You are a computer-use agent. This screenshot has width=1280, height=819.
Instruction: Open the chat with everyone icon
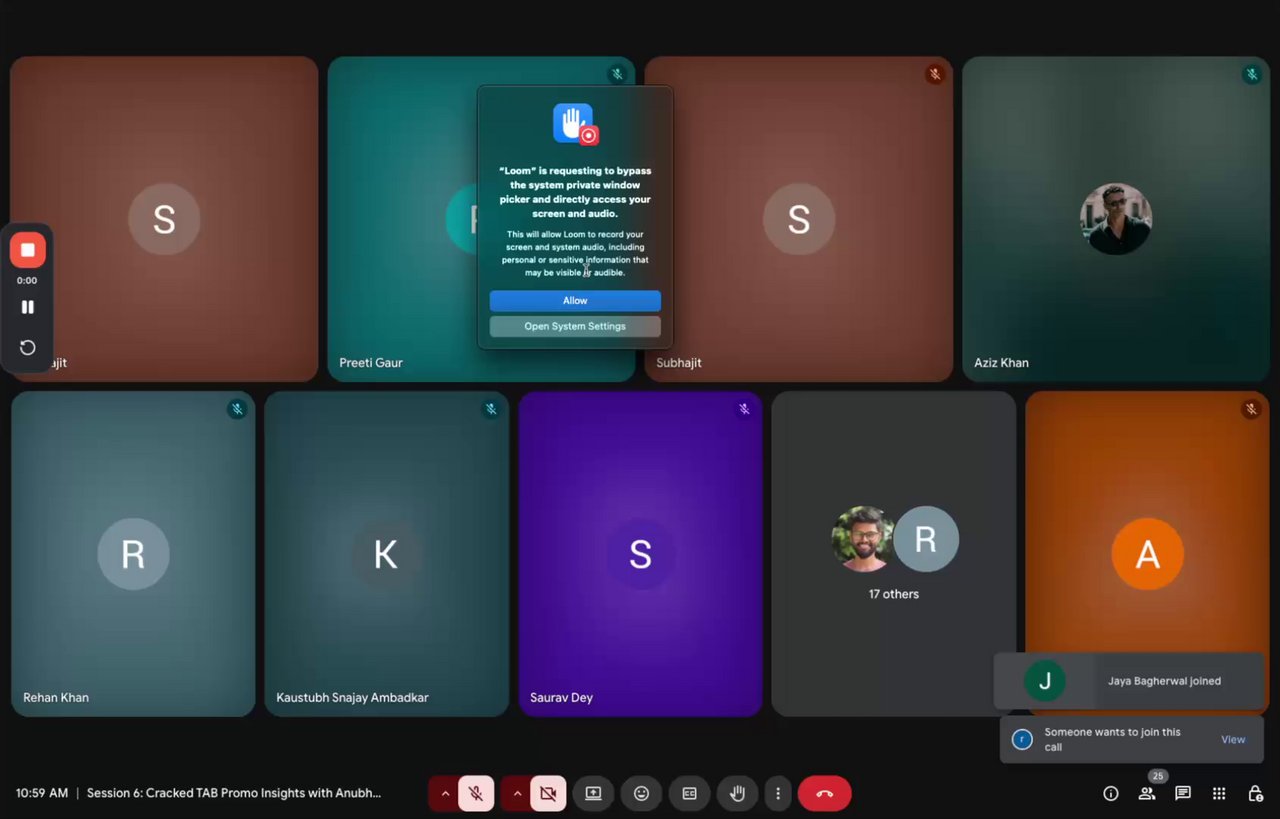coord(1183,793)
